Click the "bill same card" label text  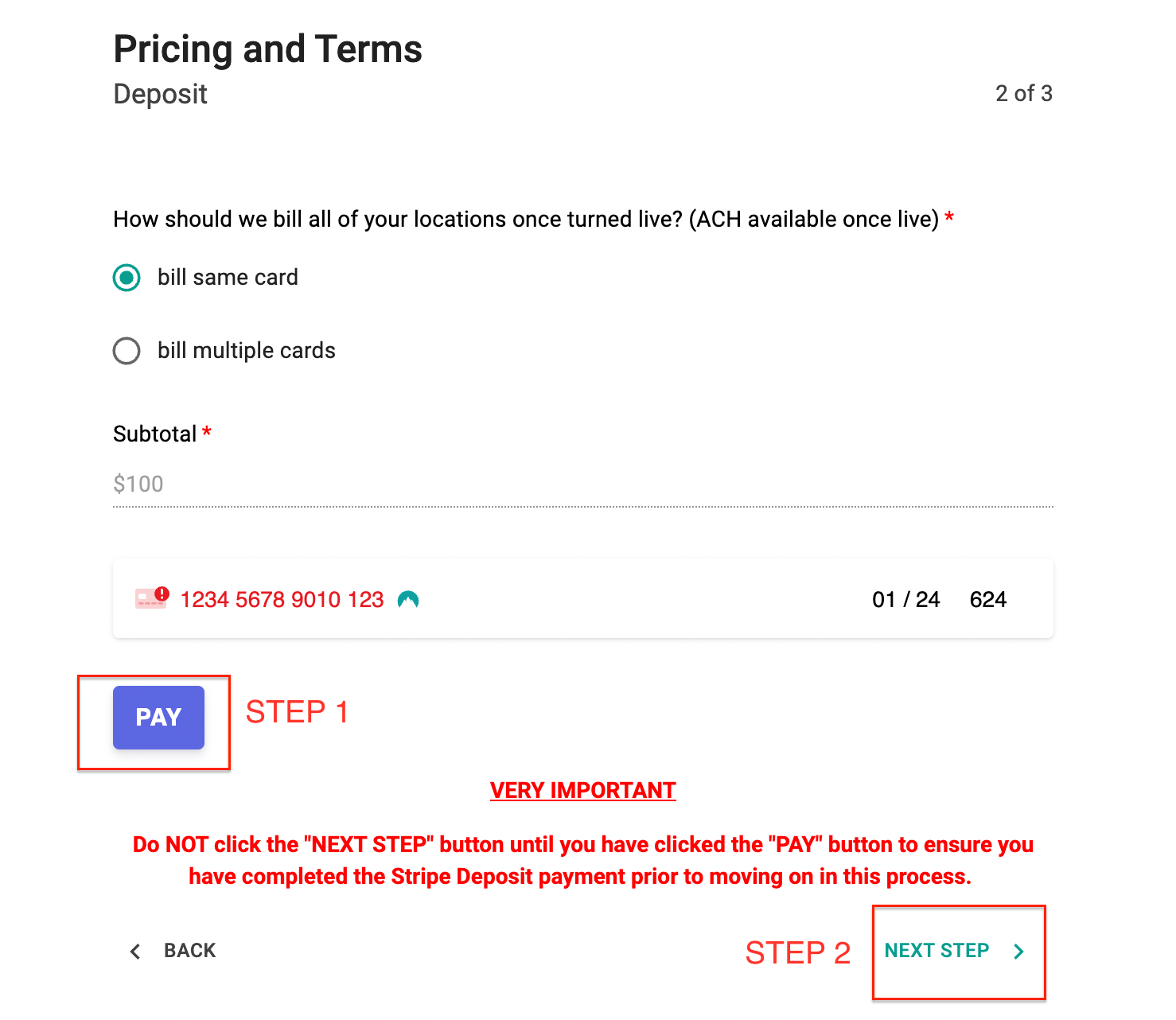click(228, 278)
